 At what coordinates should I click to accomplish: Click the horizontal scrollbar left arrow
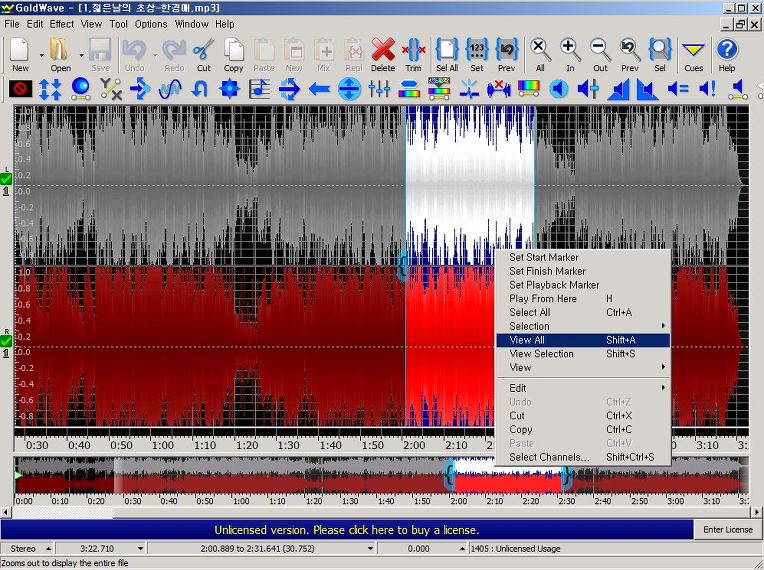(x=6, y=512)
